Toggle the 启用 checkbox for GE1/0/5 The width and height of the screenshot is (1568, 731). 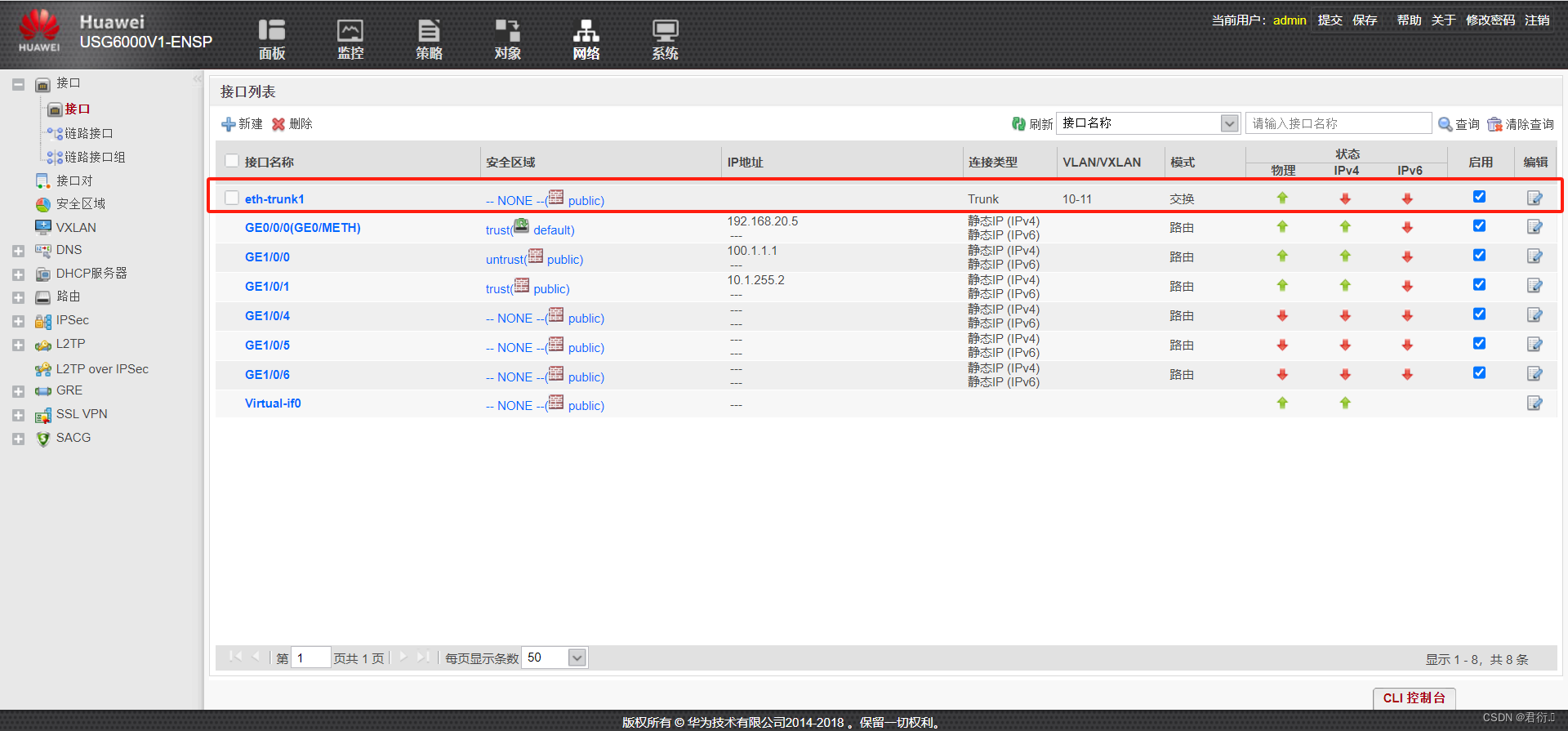[x=1479, y=344]
